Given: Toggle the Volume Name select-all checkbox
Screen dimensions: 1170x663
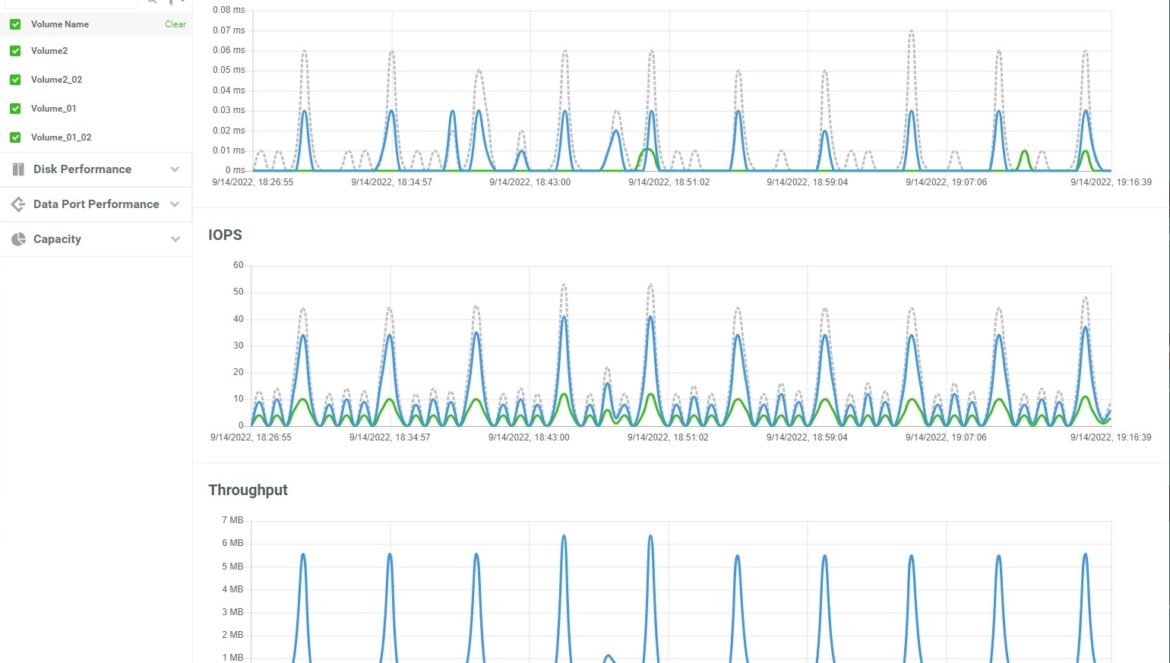Looking at the screenshot, I should tap(15, 25).
